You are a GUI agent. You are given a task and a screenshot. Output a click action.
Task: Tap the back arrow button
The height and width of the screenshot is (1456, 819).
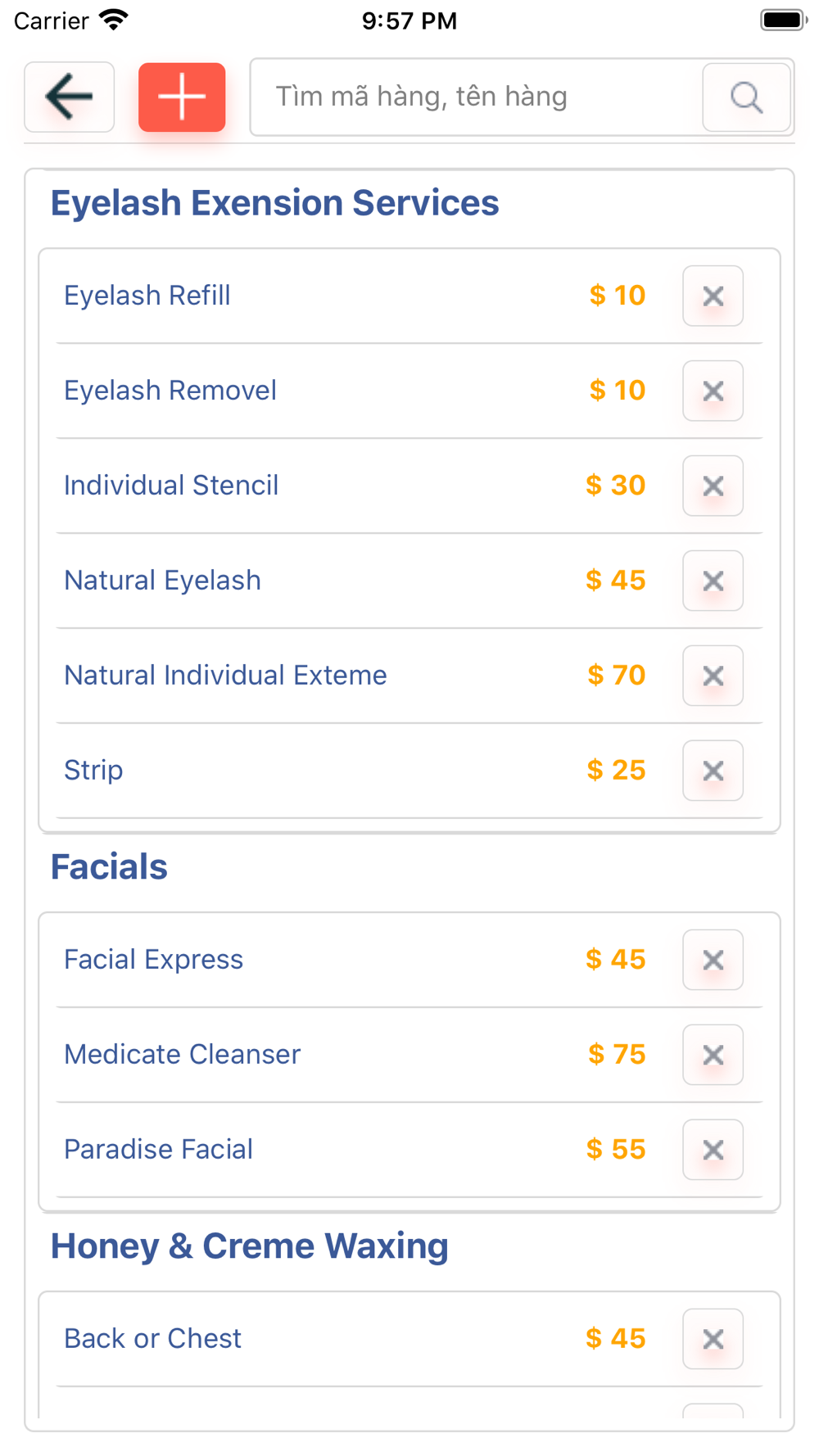[70, 97]
